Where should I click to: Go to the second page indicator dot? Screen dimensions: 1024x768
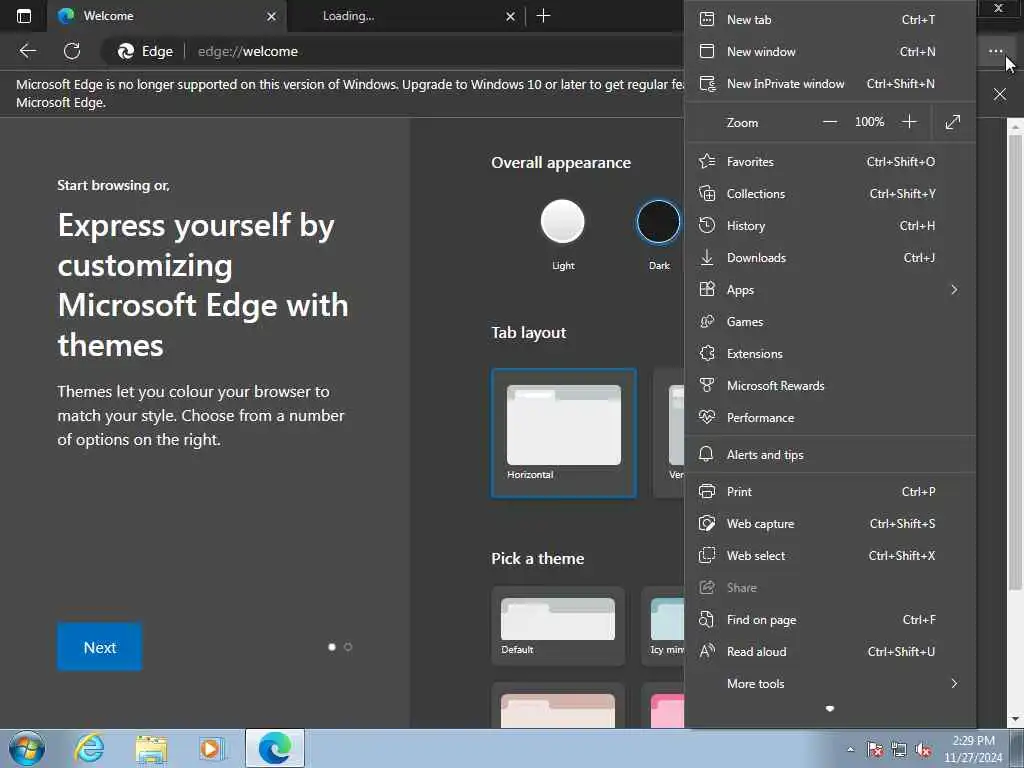(x=348, y=647)
